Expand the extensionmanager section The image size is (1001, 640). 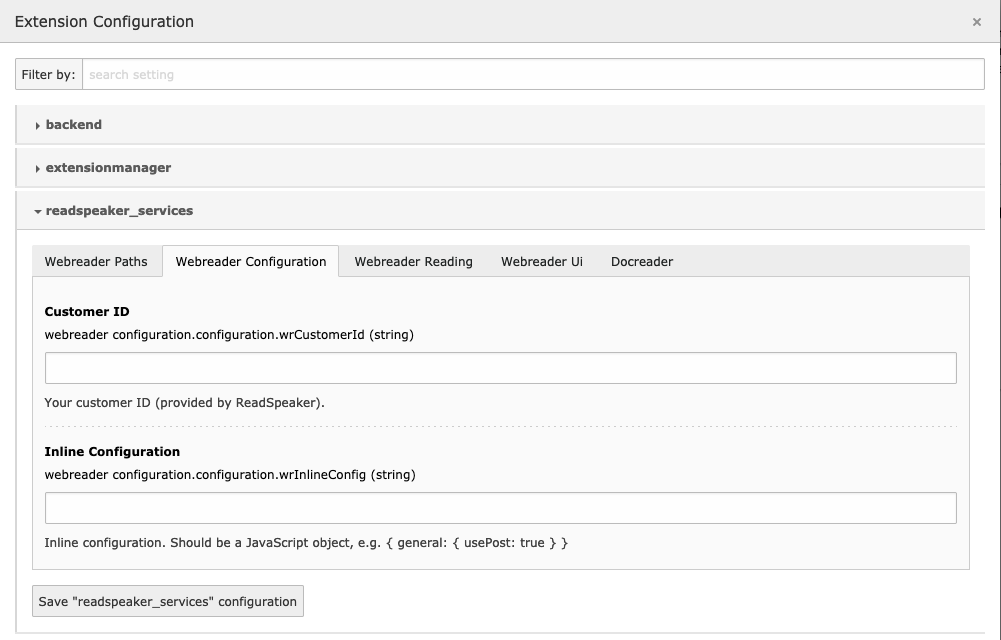click(x=500, y=168)
